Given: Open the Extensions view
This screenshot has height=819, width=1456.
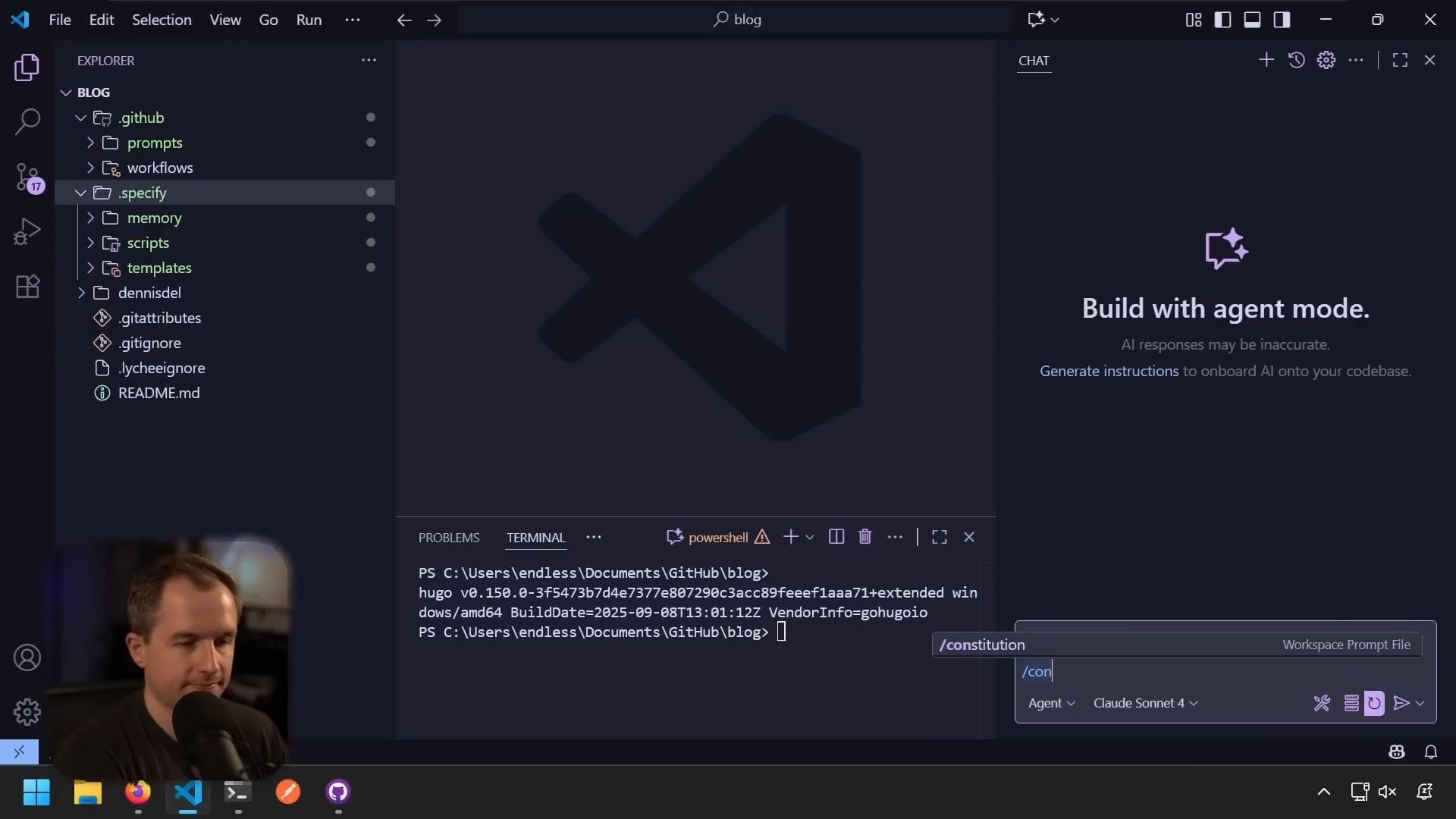Looking at the screenshot, I should click(27, 286).
